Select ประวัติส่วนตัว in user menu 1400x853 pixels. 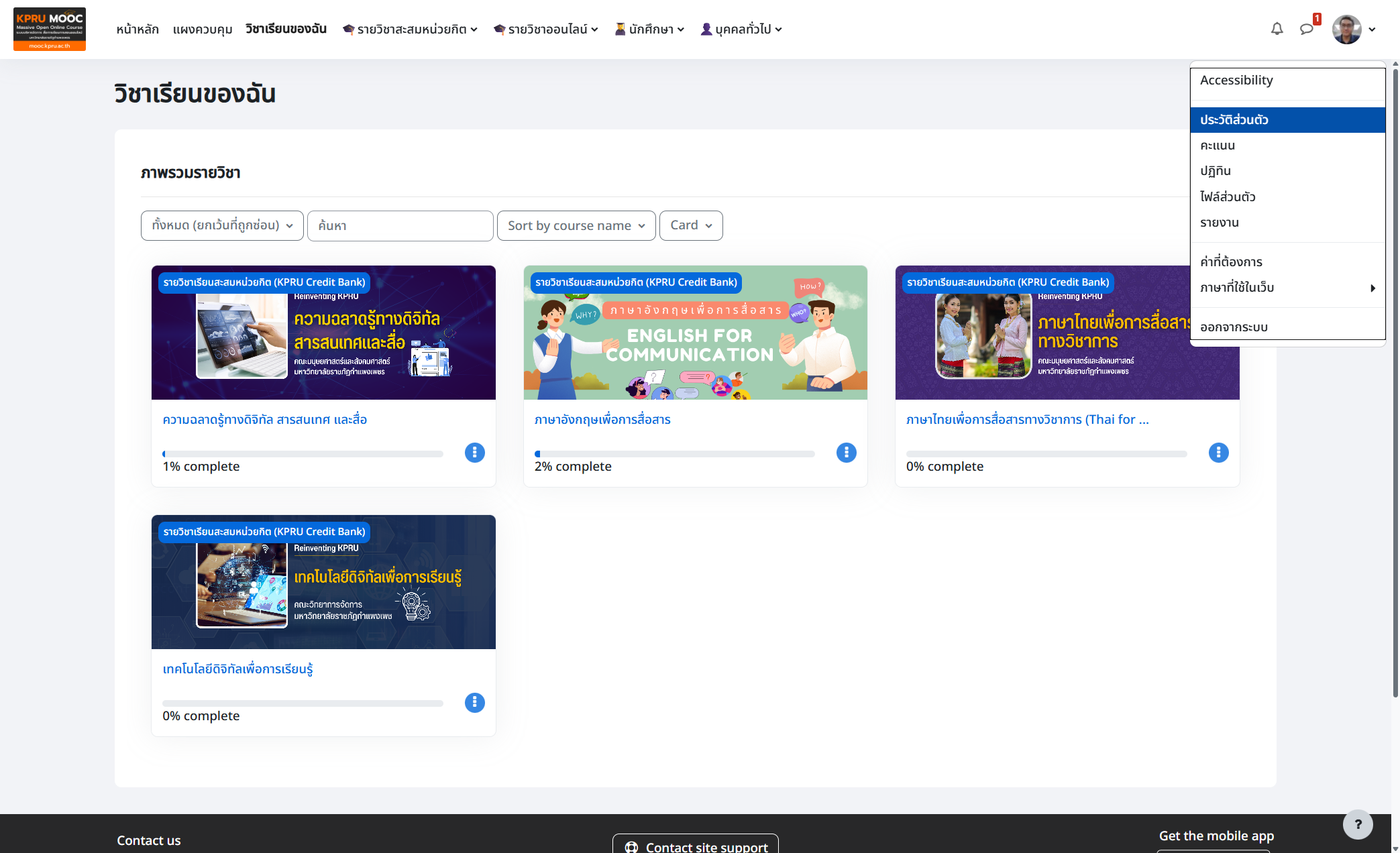point(1287,120)
